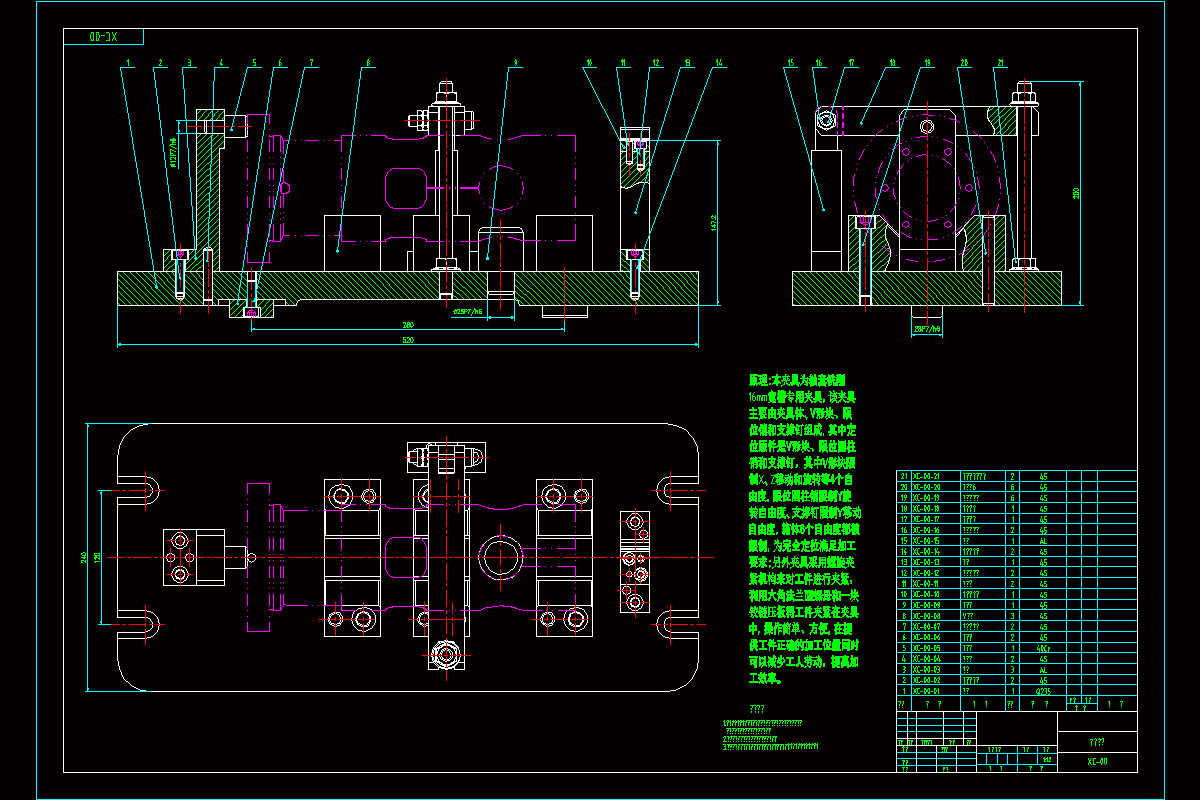The width and height of the screenshot is (1200, 800).
Task: Click the 40Cr material cell
Action: (x=1043, y=648)
